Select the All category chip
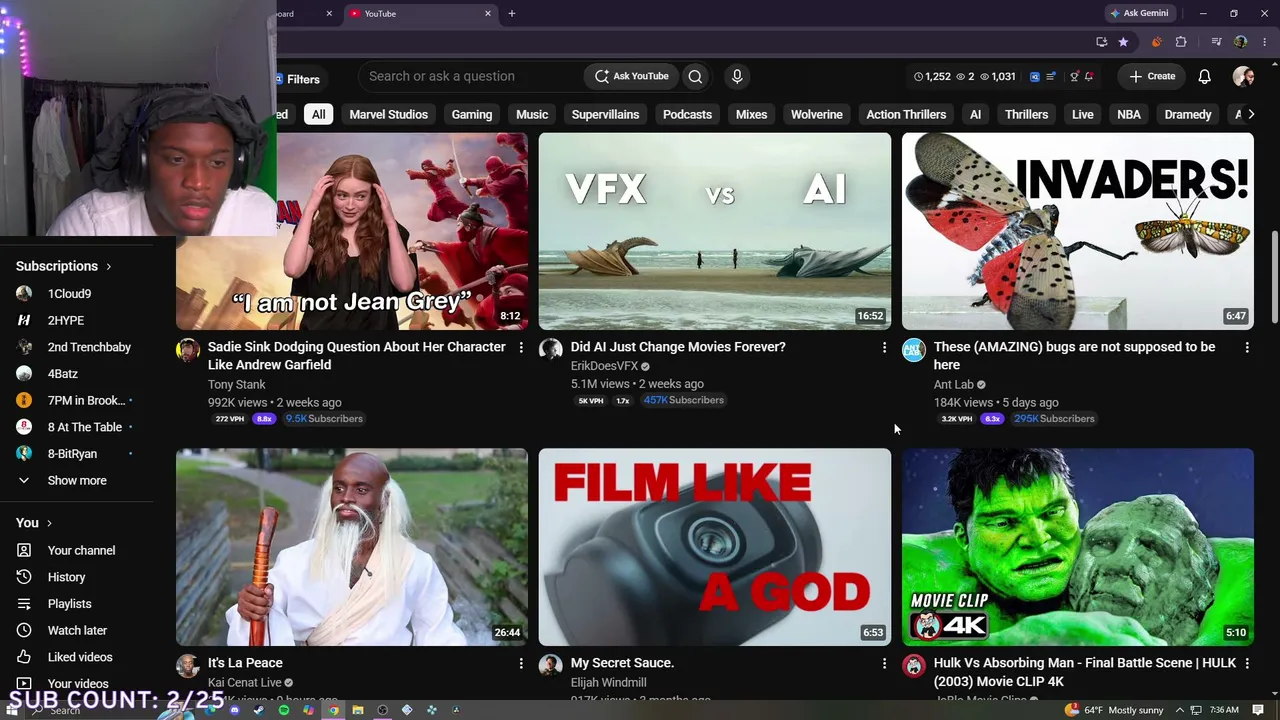Viewport: 1280px width, 720px height. (x=318, y=114)
